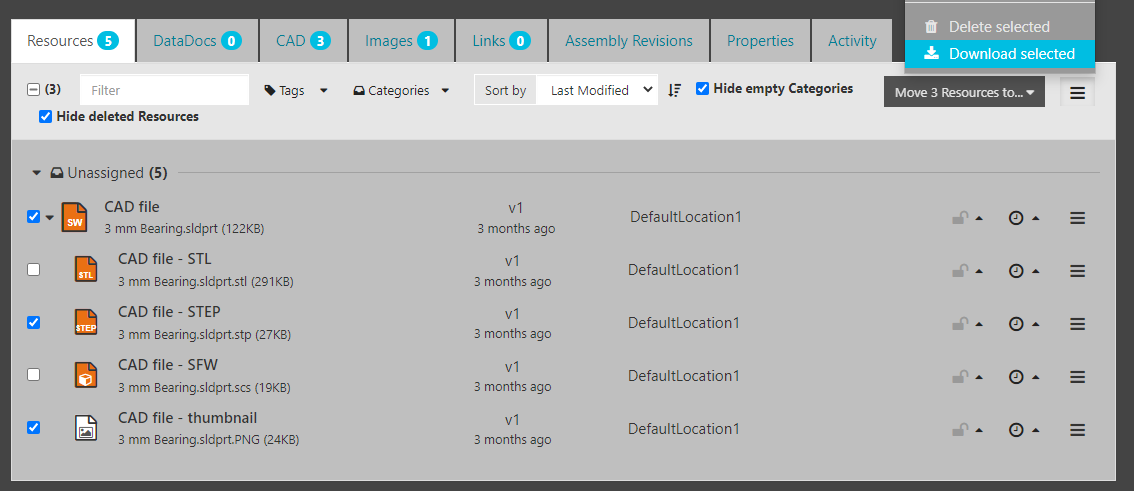The image size is (1134, 491).
Task: Choose Download selected from menu
Action: pyautogui.click(x=1000, y=54)
